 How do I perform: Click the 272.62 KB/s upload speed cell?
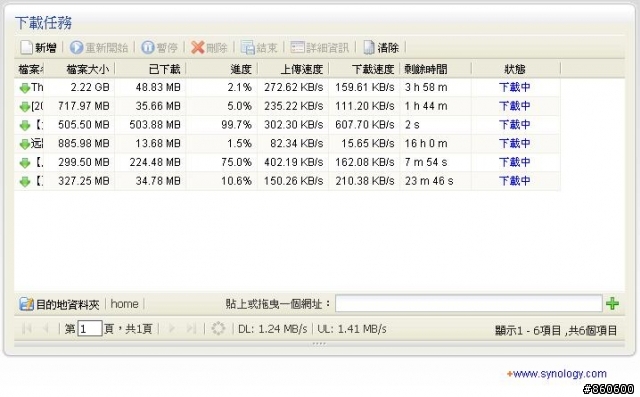click(293, 87)
